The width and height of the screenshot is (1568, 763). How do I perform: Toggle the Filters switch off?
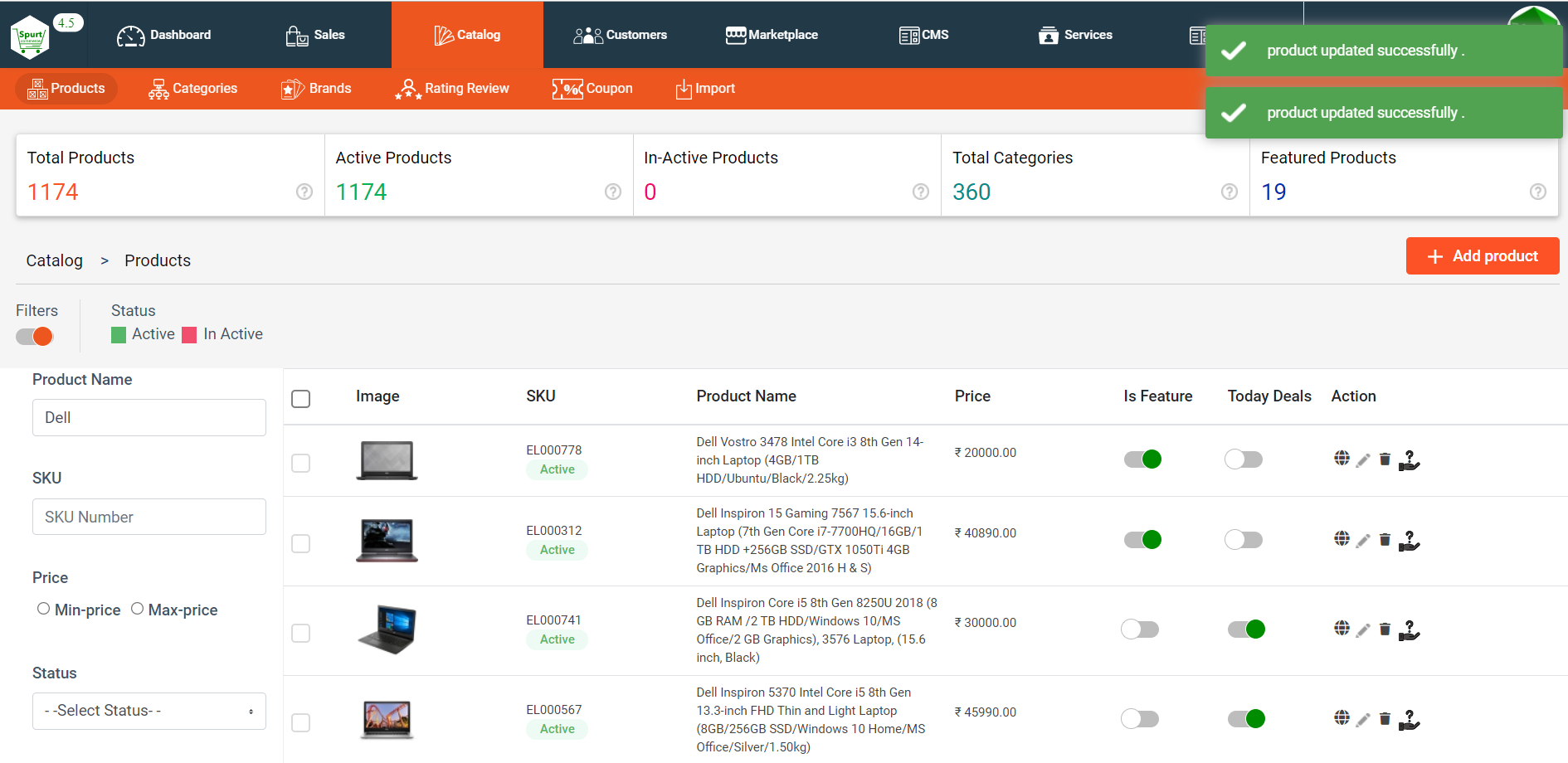35,337
